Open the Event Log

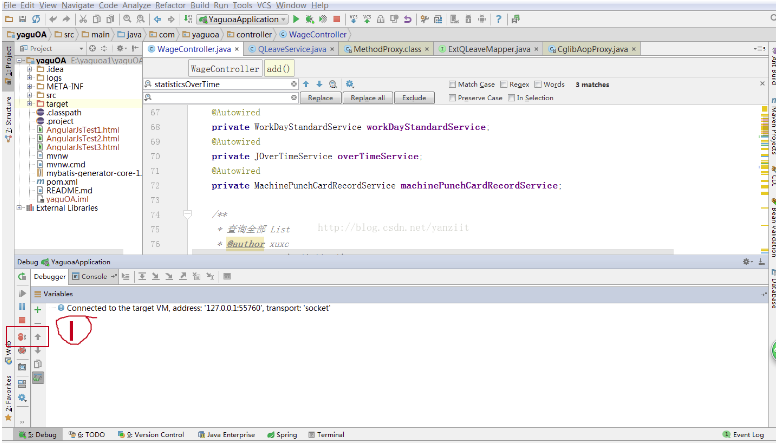pos(743,435)
